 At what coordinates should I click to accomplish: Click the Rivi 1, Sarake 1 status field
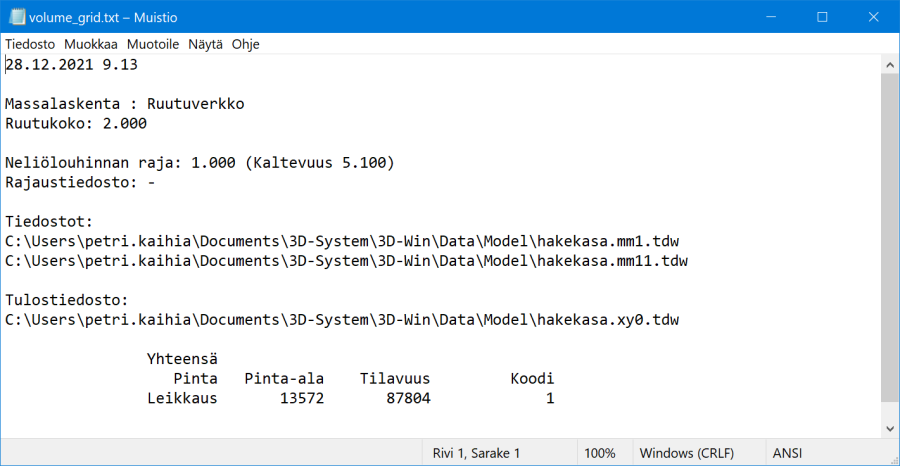pyautogui.click(x=476, y=453)
